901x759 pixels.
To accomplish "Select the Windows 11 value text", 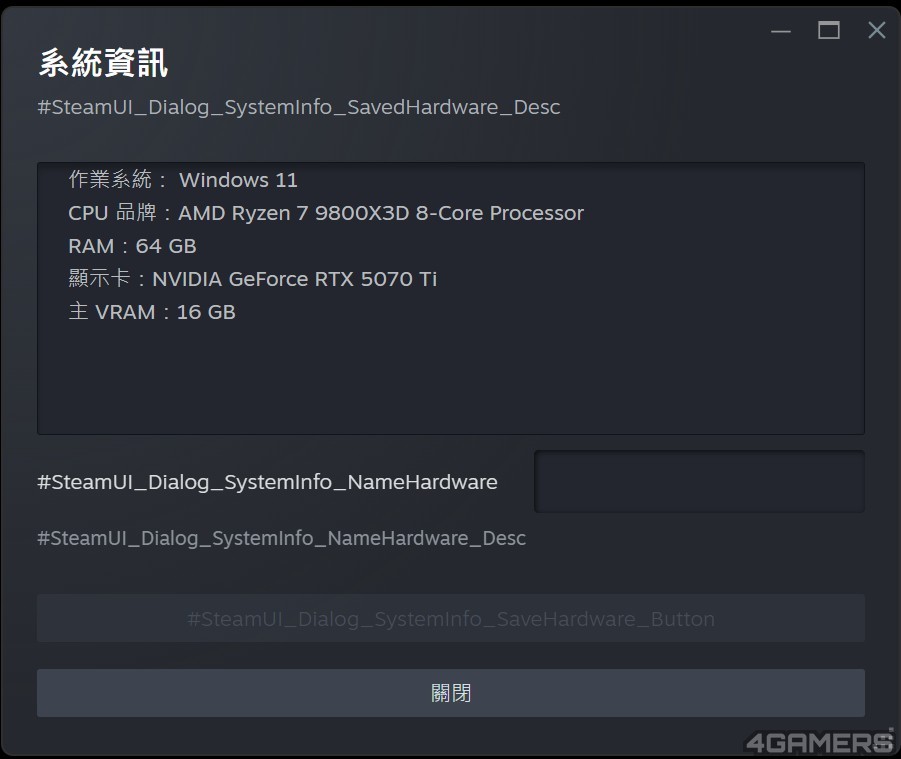I will 238,180.
